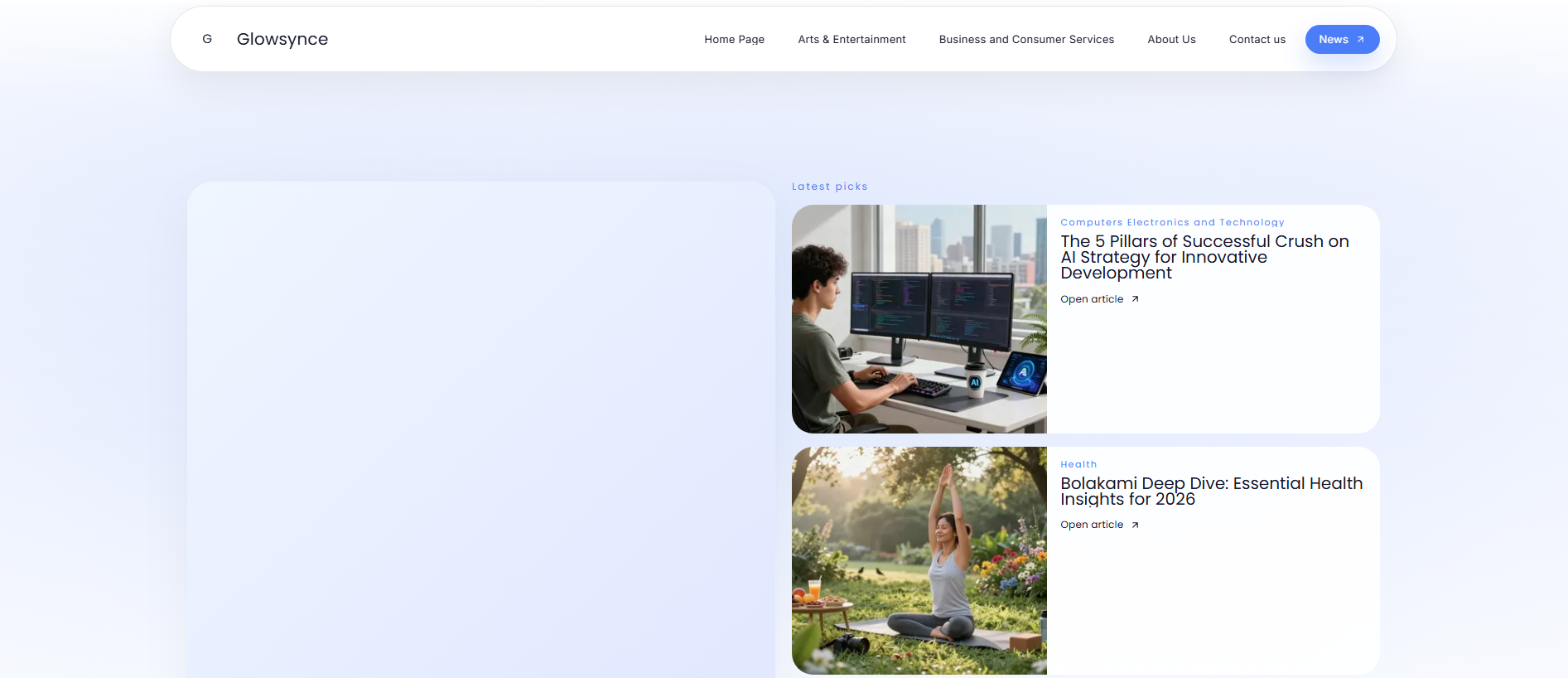Select the Health category label

point(1078,464)
